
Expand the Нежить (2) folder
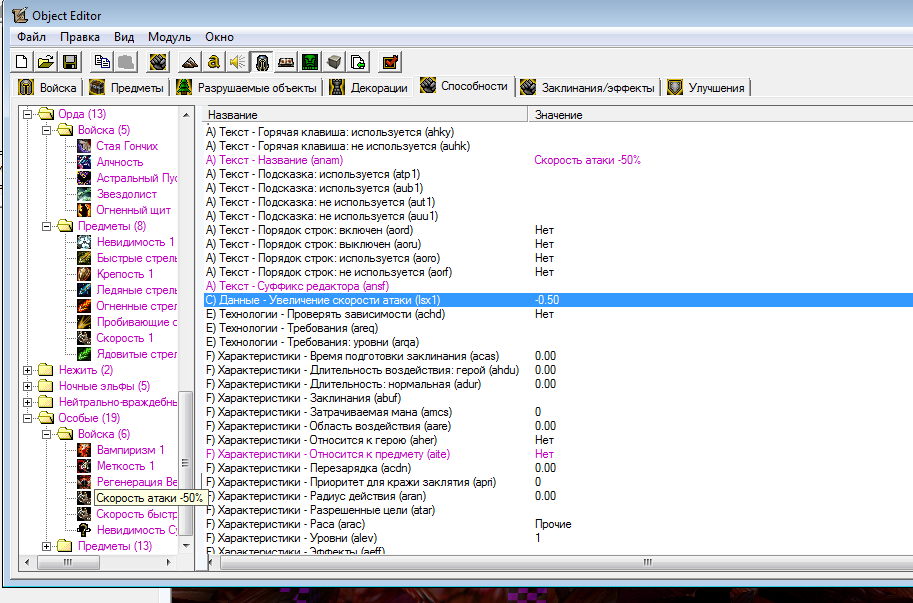point(27,370)
